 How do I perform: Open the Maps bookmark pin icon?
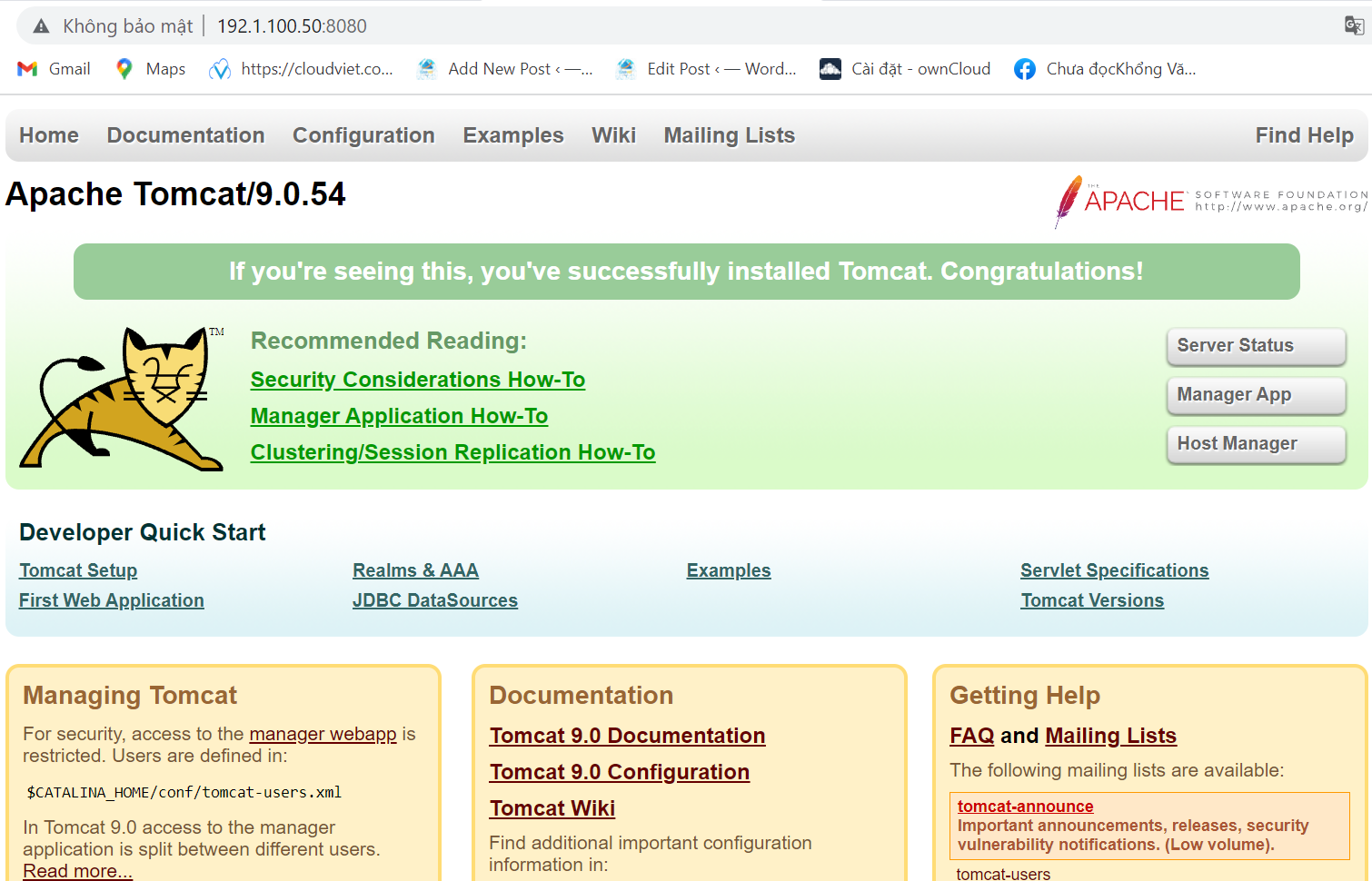124,69
